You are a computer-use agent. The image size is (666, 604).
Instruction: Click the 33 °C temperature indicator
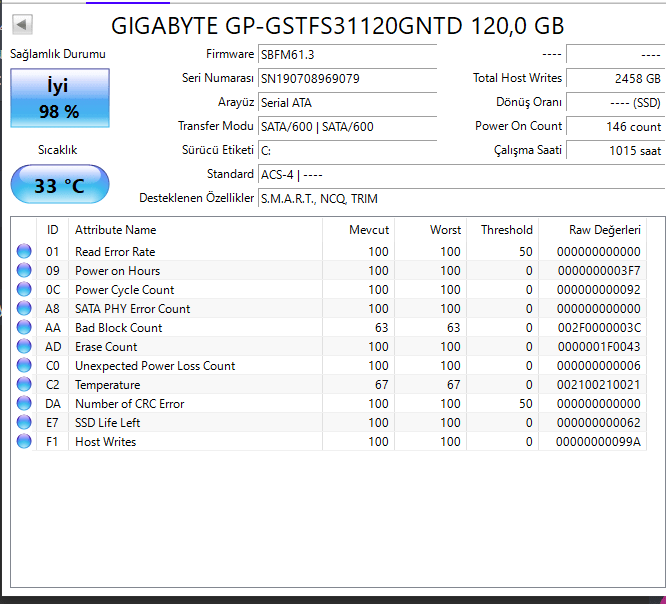pyautogui.click(x=60, y=185)
